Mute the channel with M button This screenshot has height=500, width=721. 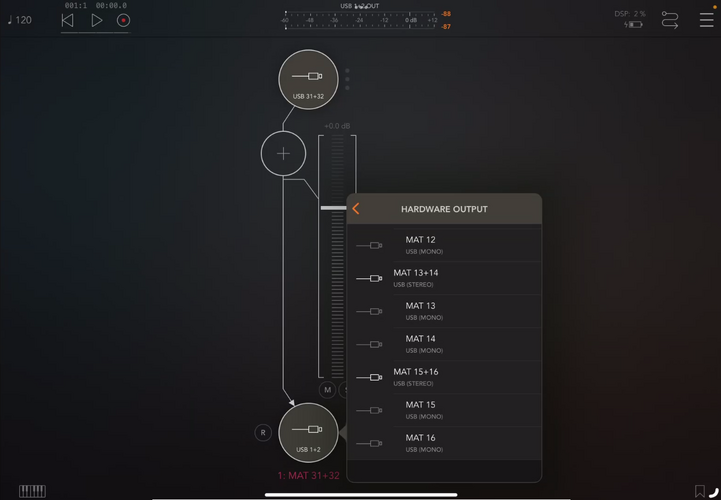click(x=327, y=390)
